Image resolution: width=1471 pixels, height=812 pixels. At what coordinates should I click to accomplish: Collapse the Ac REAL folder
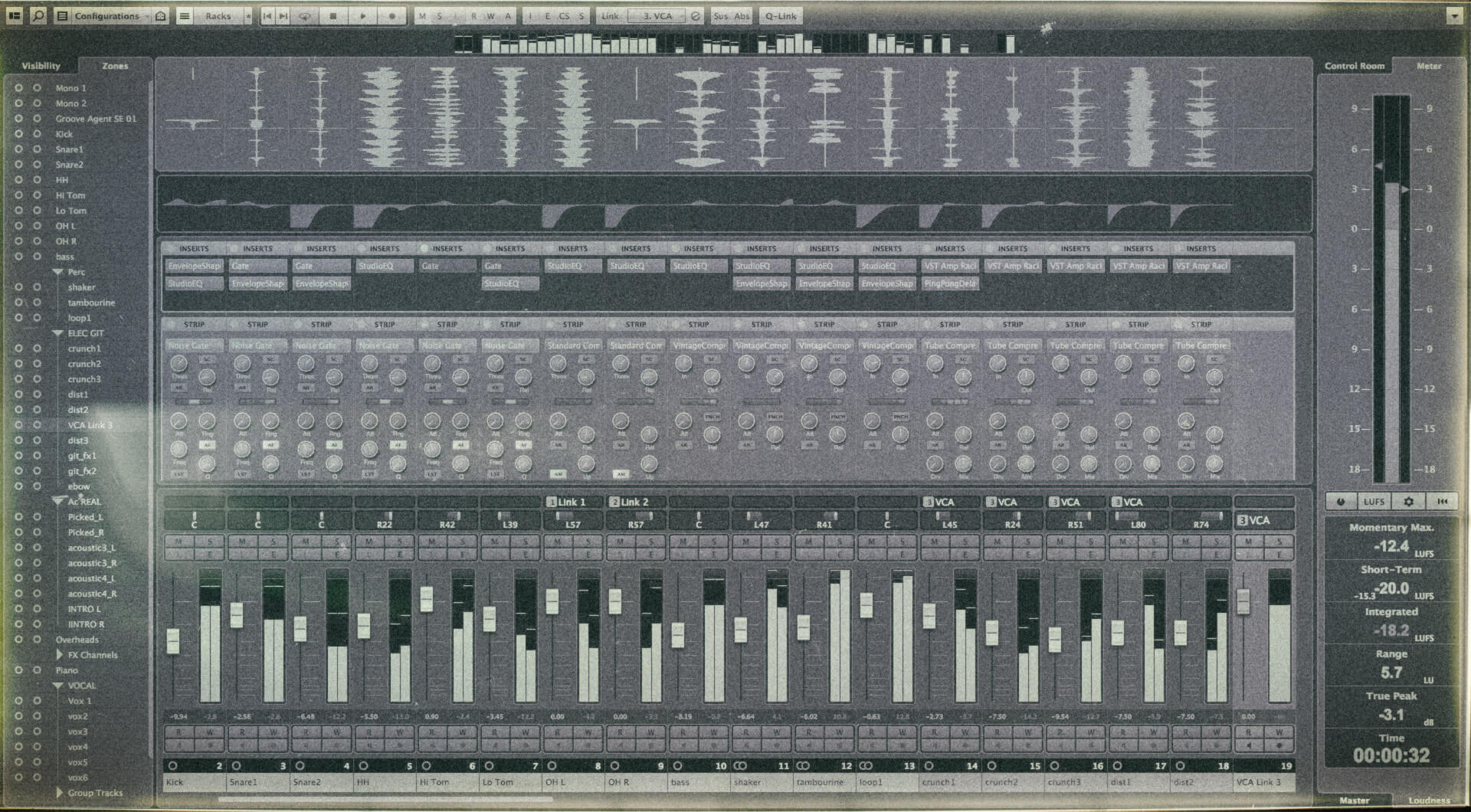pos(58,501)
